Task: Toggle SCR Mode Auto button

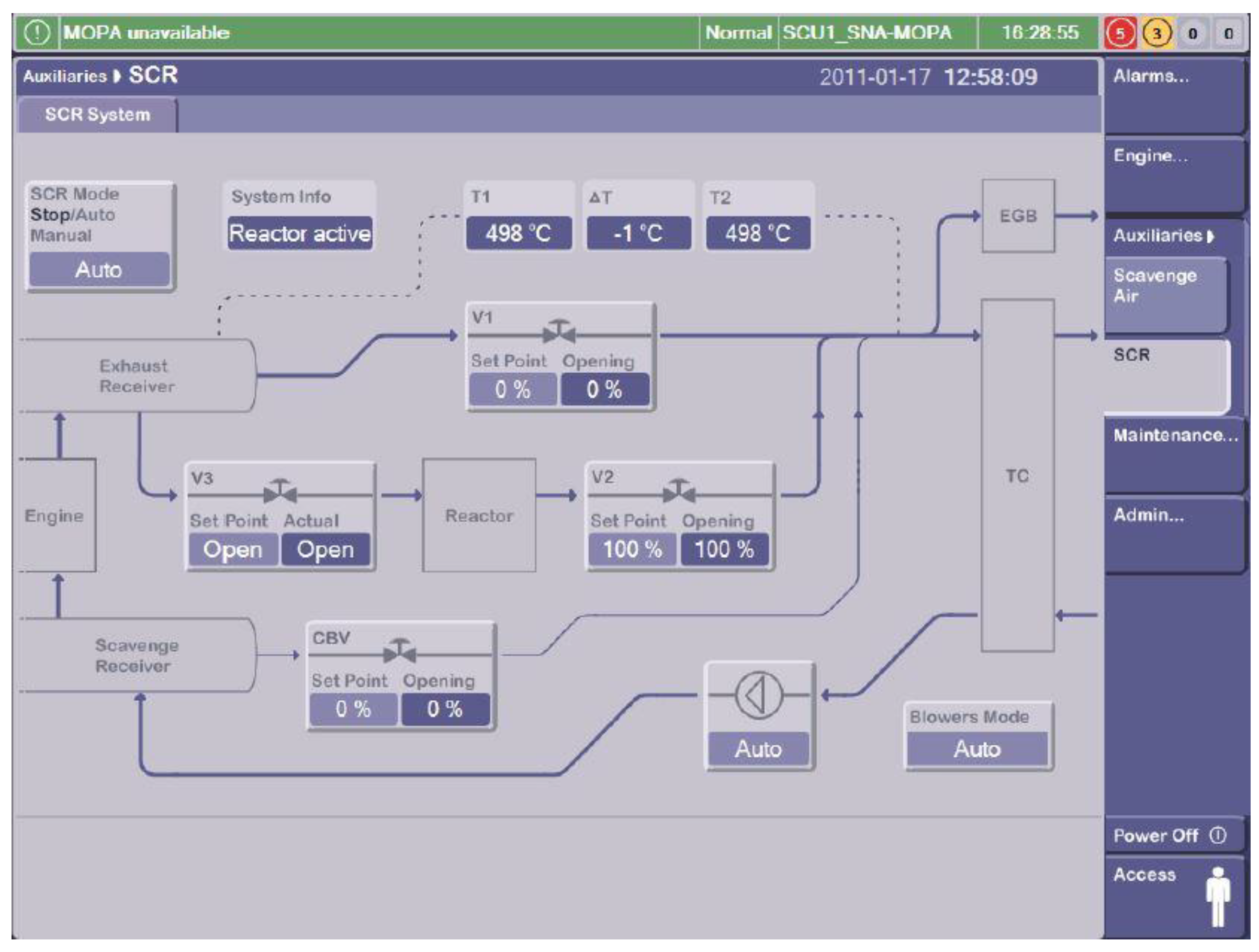Action: (x=99, y=270)
